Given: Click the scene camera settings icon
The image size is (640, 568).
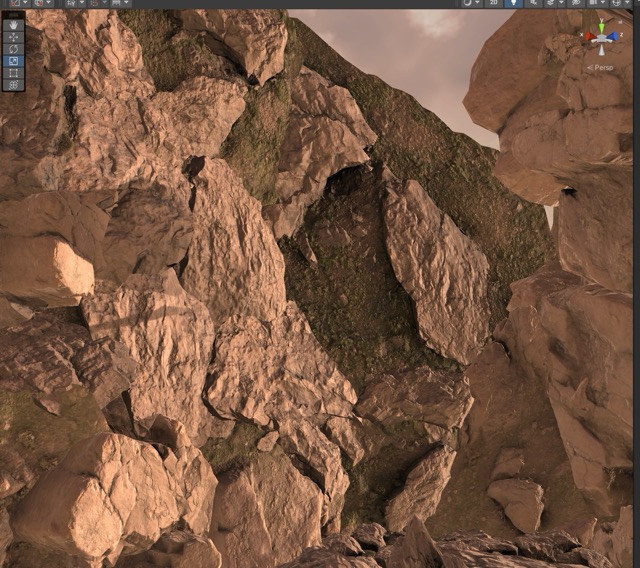Looking at the screenshot, I should pyautogui.click(x=593, y=2).
